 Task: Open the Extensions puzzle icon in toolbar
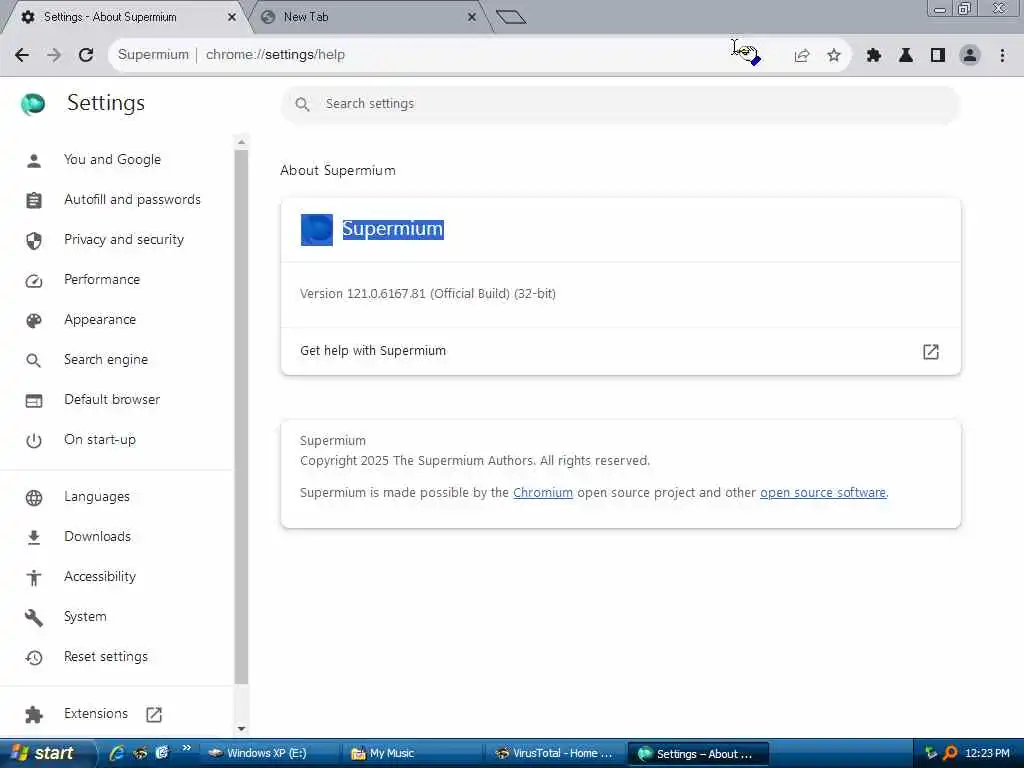pos(874,56)
